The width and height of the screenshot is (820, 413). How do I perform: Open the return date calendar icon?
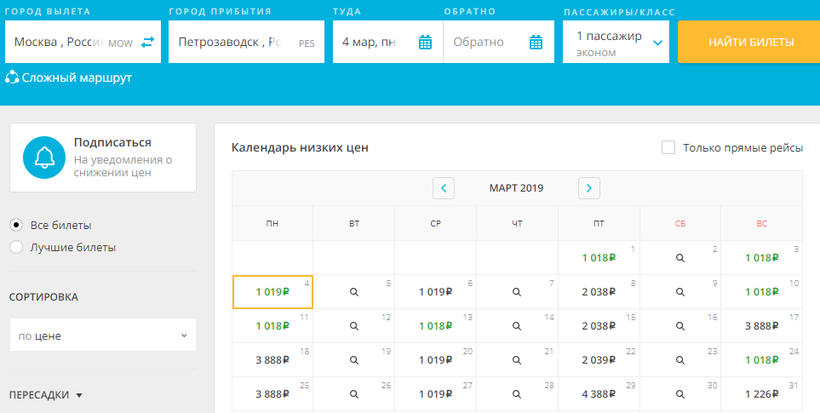[x=535, y=42]
